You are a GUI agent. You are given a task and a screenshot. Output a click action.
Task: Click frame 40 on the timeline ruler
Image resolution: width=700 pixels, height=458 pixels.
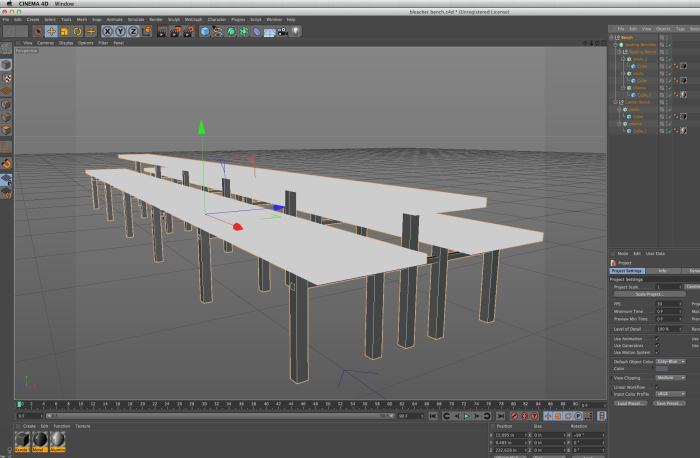click(x=266, y=404)
